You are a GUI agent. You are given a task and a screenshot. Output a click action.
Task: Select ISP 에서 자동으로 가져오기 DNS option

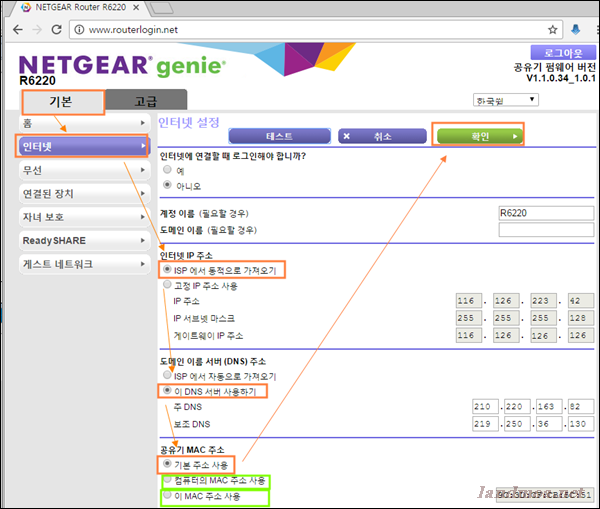point(167,375)
